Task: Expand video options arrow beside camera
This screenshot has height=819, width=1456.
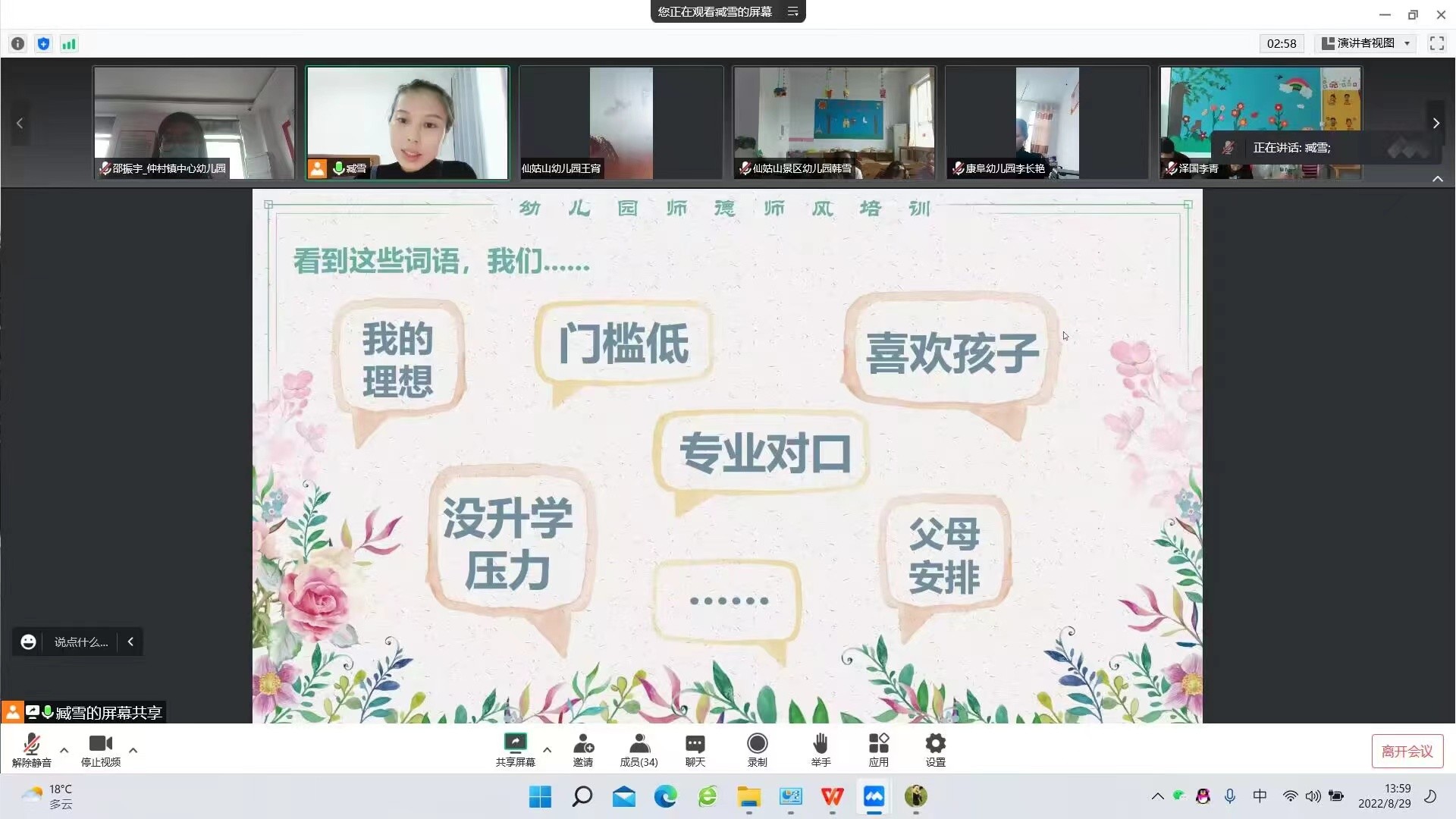Action: [133, 750]
